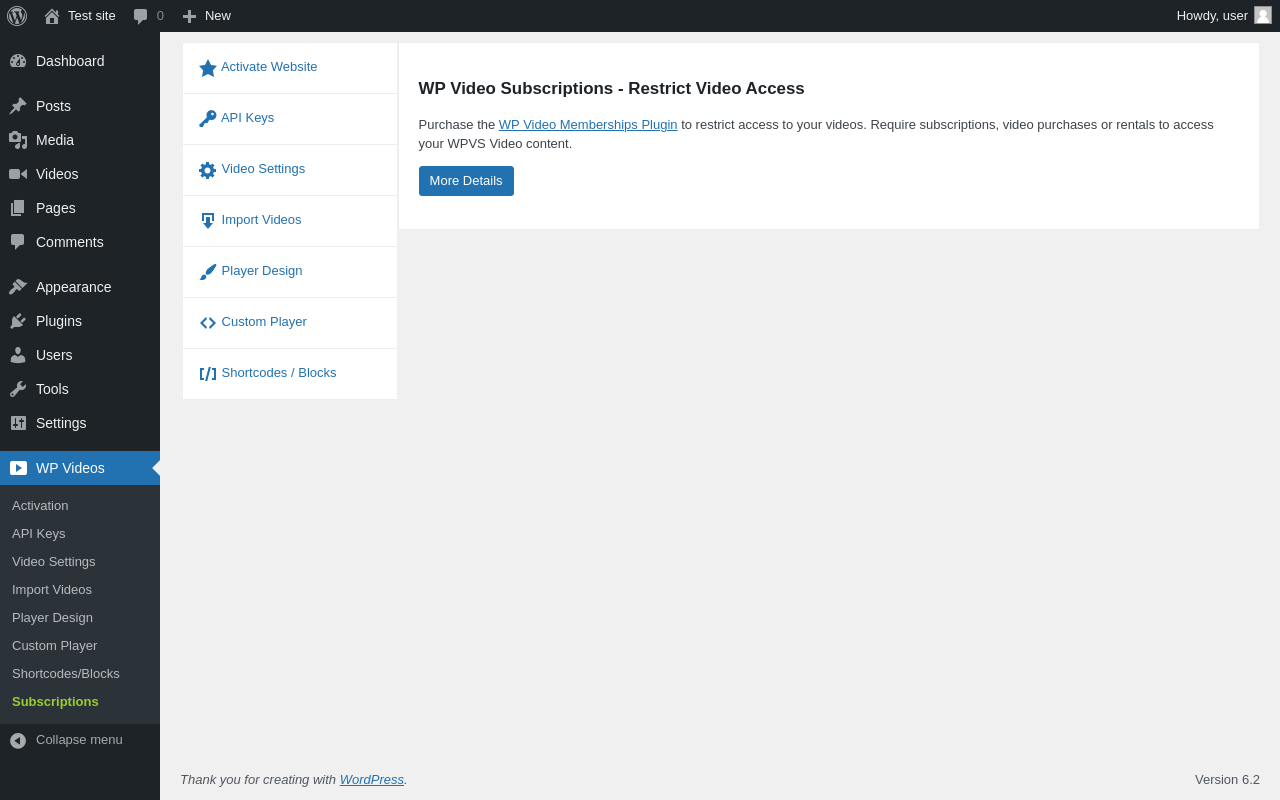The image size is (1280, 800).
Task: Open the Appearance menu
Action: coord(80,287)
